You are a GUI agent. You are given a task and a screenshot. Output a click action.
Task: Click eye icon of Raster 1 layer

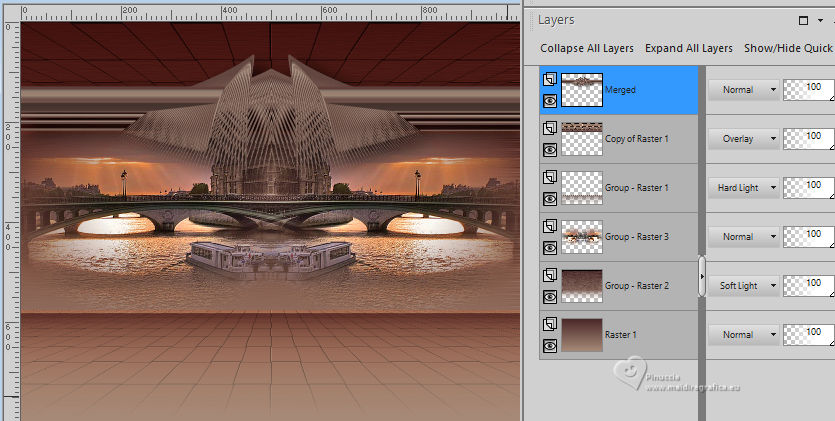549,346
